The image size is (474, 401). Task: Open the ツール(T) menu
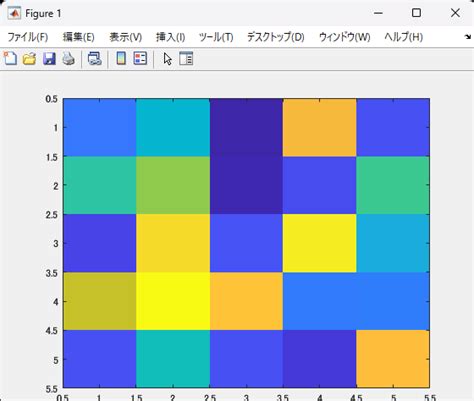pyautogui.click(x=216, y=37)
